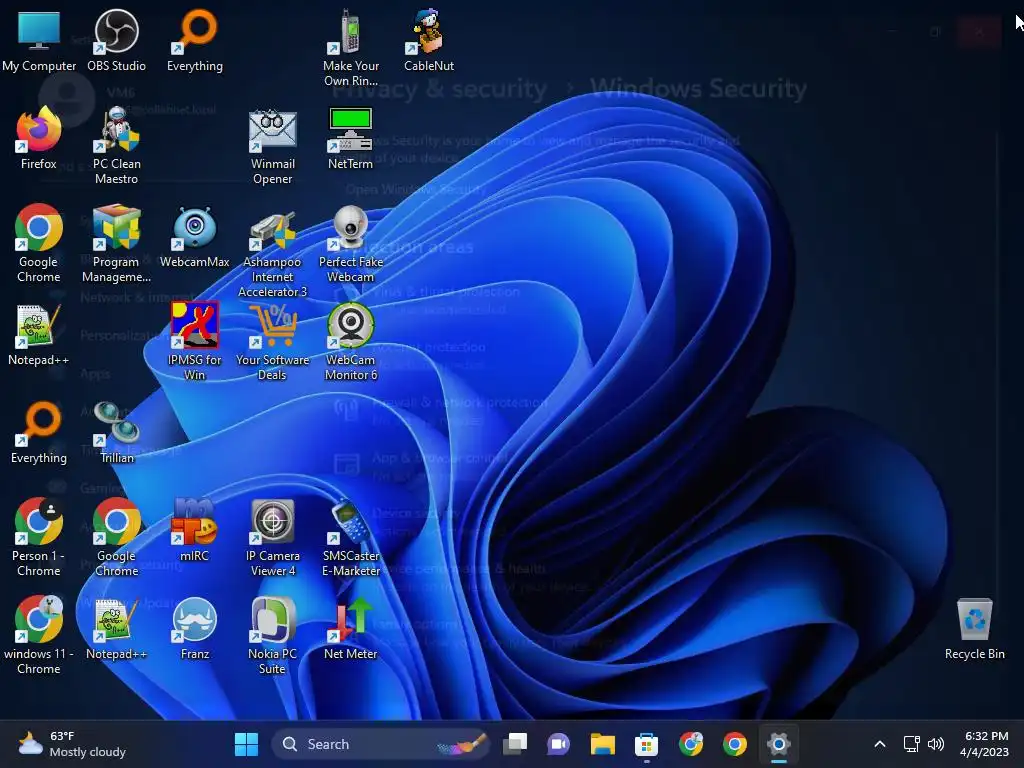The image size is (1024, 768).
Task: Open the Net Meter desktop shortcut
Action: [351, 628]
